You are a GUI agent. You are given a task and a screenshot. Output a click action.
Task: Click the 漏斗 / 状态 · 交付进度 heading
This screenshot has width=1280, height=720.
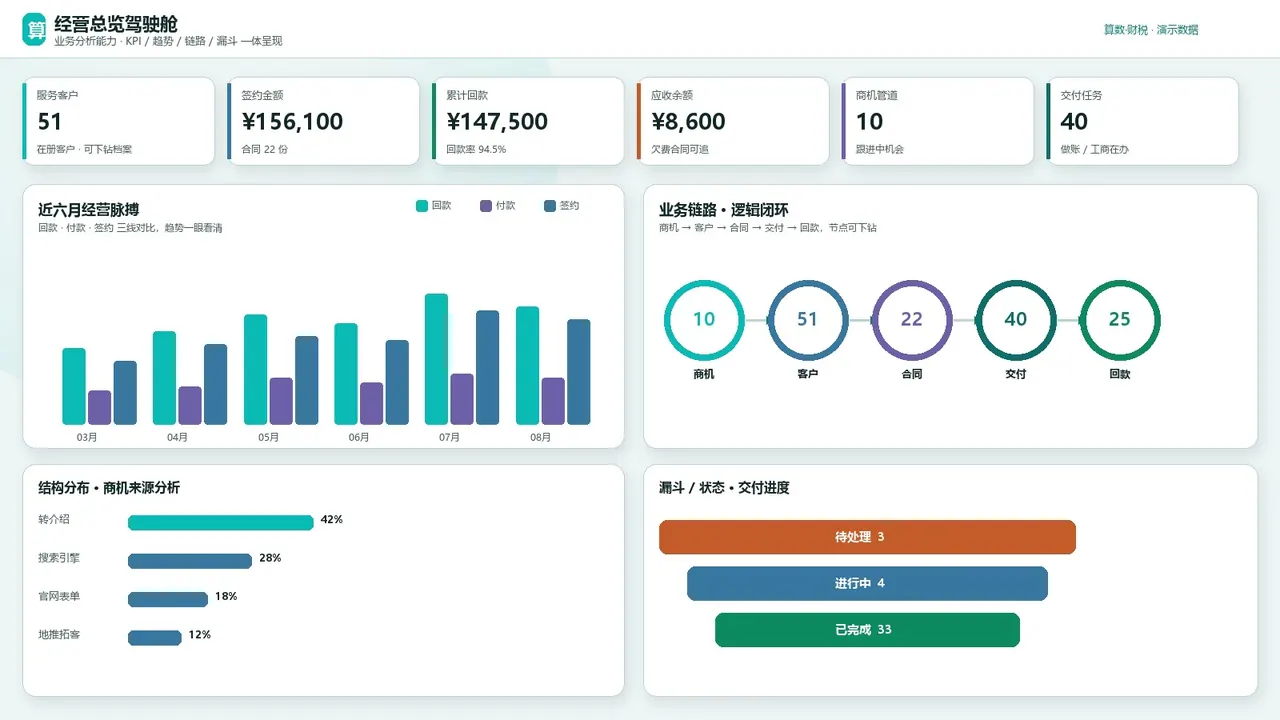(x=724, y=488)
